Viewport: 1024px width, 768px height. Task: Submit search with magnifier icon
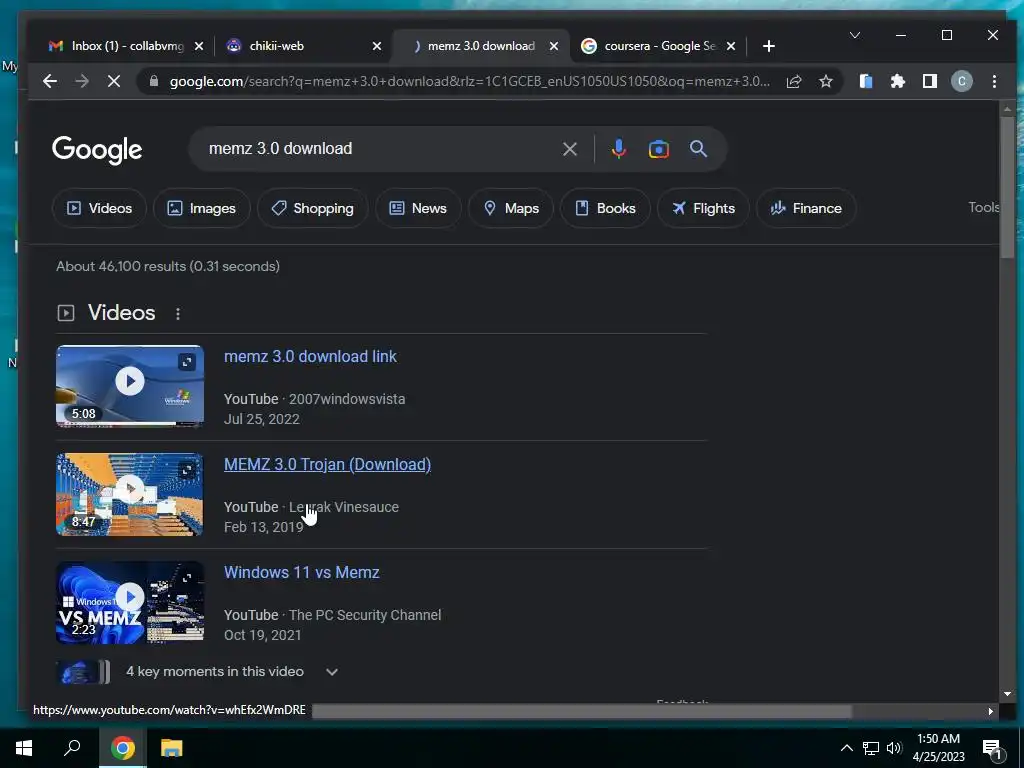(699, 149)
